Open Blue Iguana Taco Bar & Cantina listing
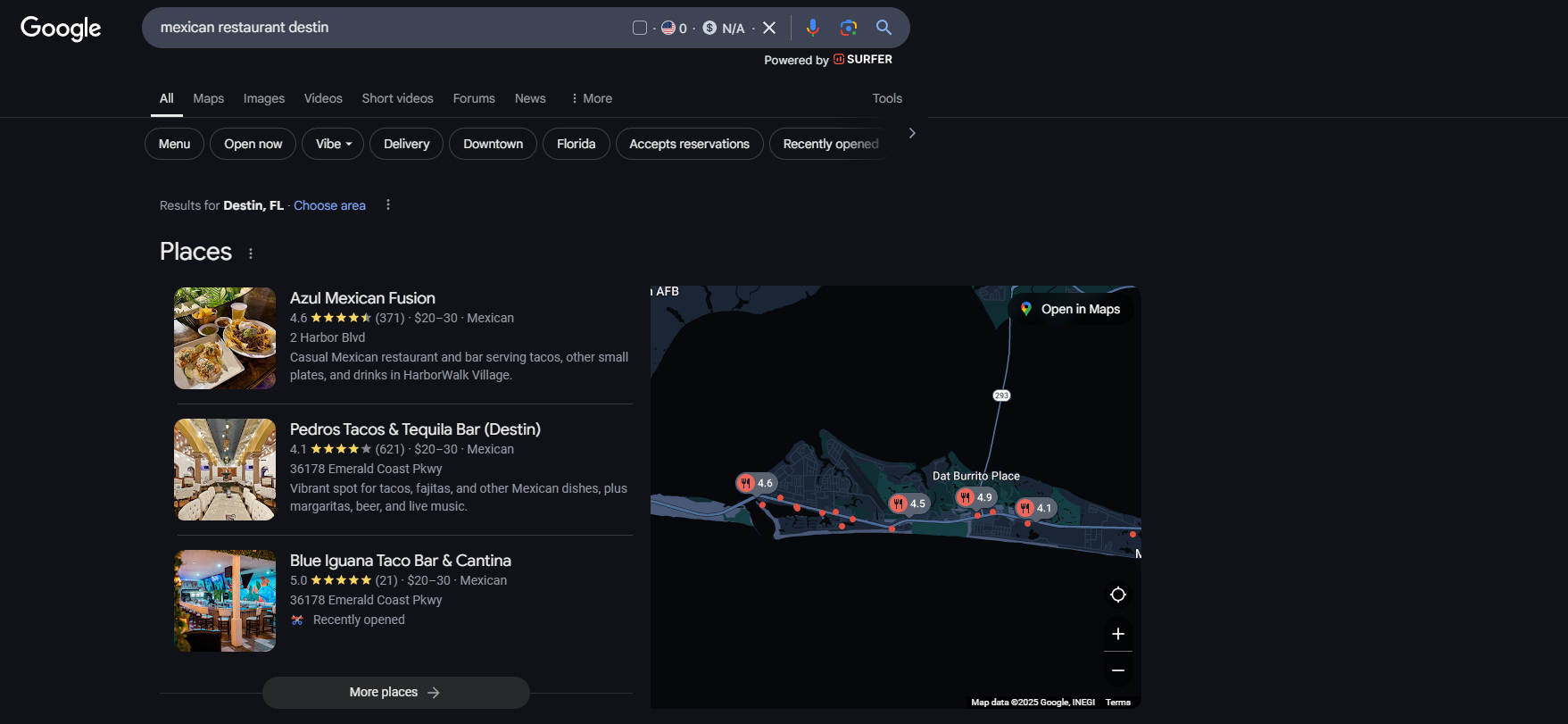This screenshot has height=724, width=1568. 401,561
